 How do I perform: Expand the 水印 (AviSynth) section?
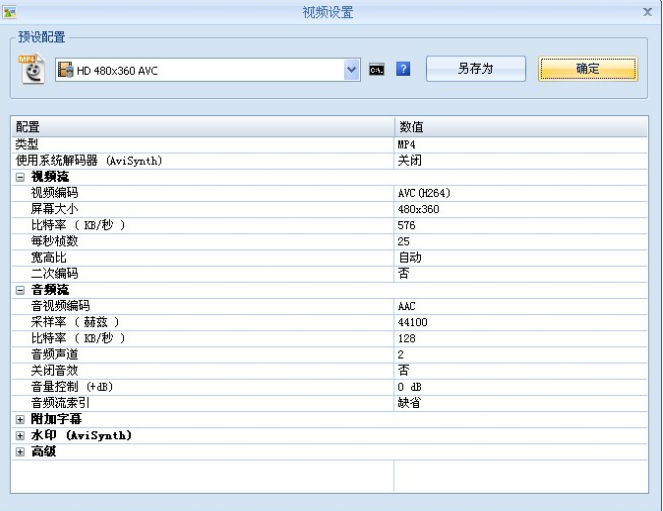pos(20,436)
